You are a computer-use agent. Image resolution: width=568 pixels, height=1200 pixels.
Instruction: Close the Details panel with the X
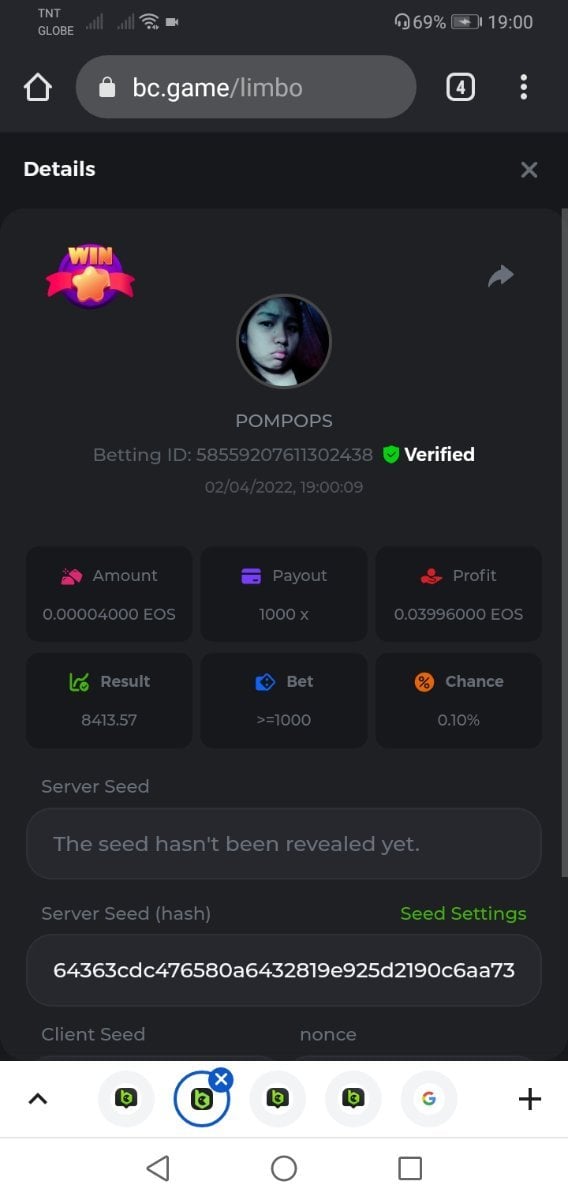click(529, 170)
